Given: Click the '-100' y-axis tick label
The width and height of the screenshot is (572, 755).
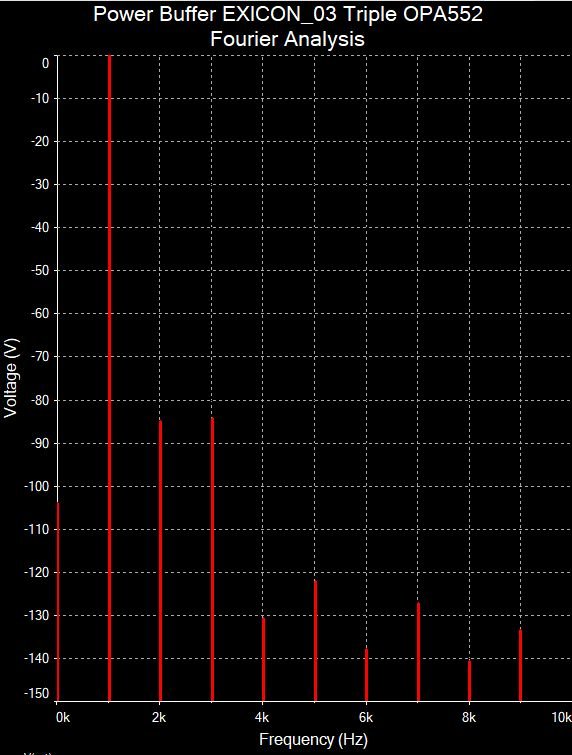Looking at the screenshot, I should [x=37, y=486].
